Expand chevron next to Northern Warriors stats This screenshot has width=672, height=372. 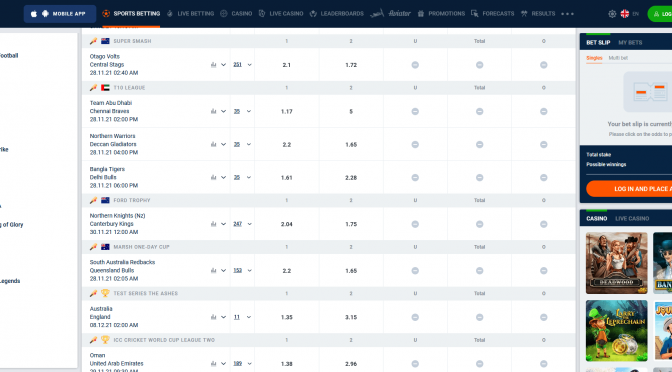(x=223, y=144)
